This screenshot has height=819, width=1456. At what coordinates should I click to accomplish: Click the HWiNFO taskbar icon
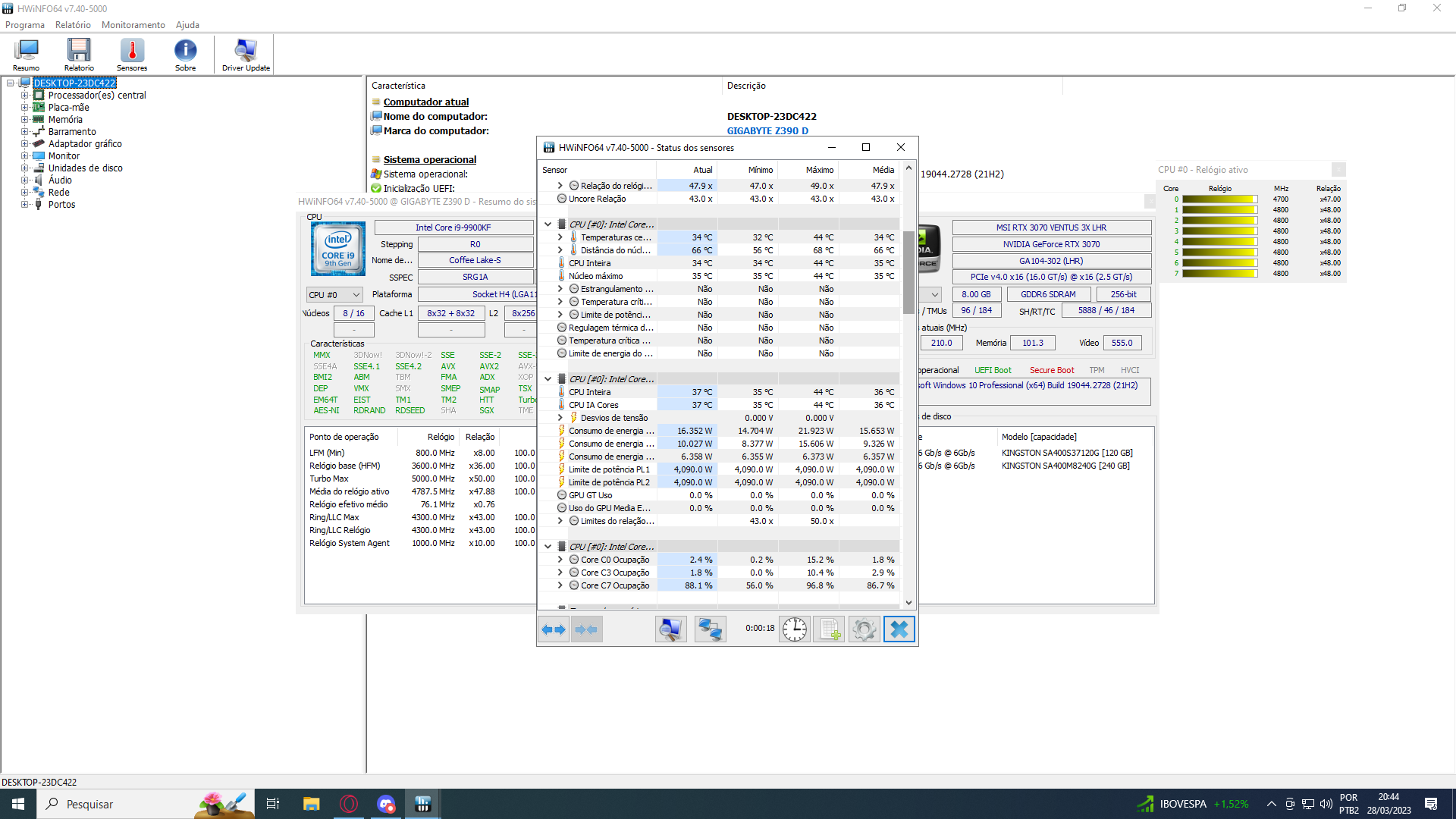point(423,804)
